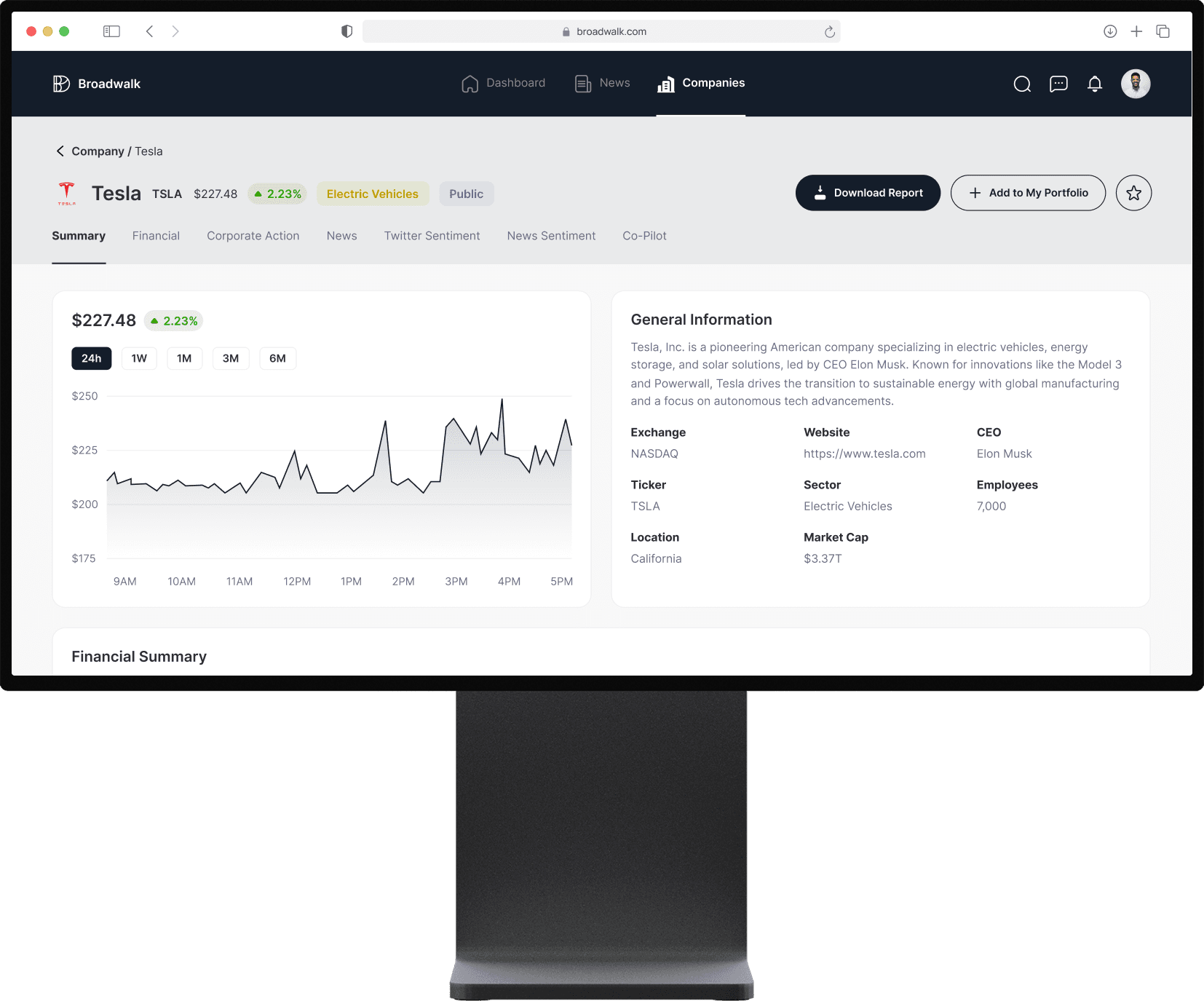Image resolution: width=1204 pixels, height=1001 pixels.
Task: Click the NASDAQ exchange value
Action: point(654,454)
